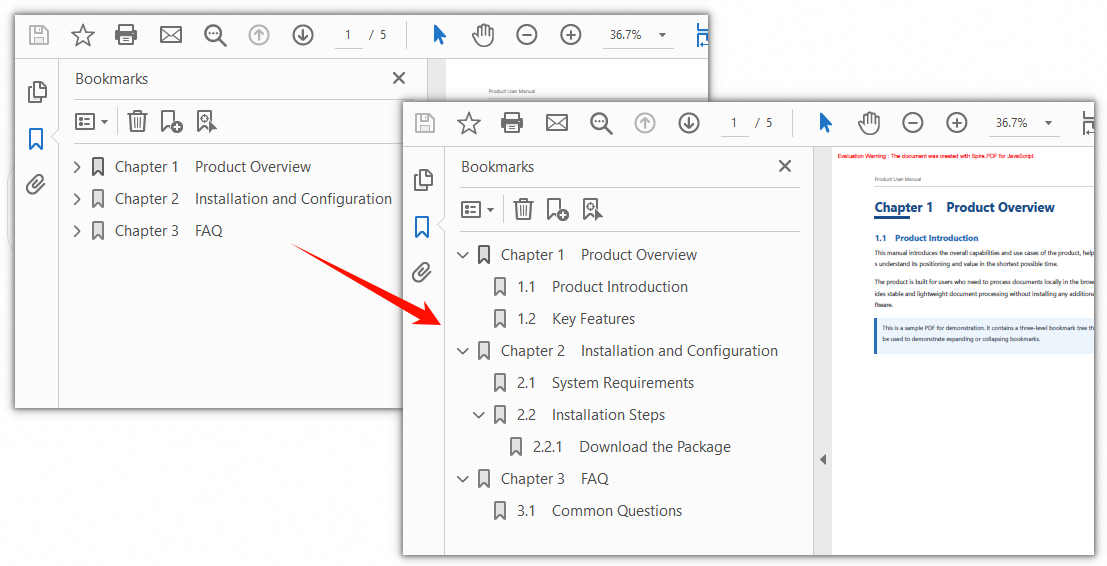This screenshot has height=566, width=1107.
Task: Select Chapter 2 Installation and Configuration in the front window
Action: click(639, 351)
